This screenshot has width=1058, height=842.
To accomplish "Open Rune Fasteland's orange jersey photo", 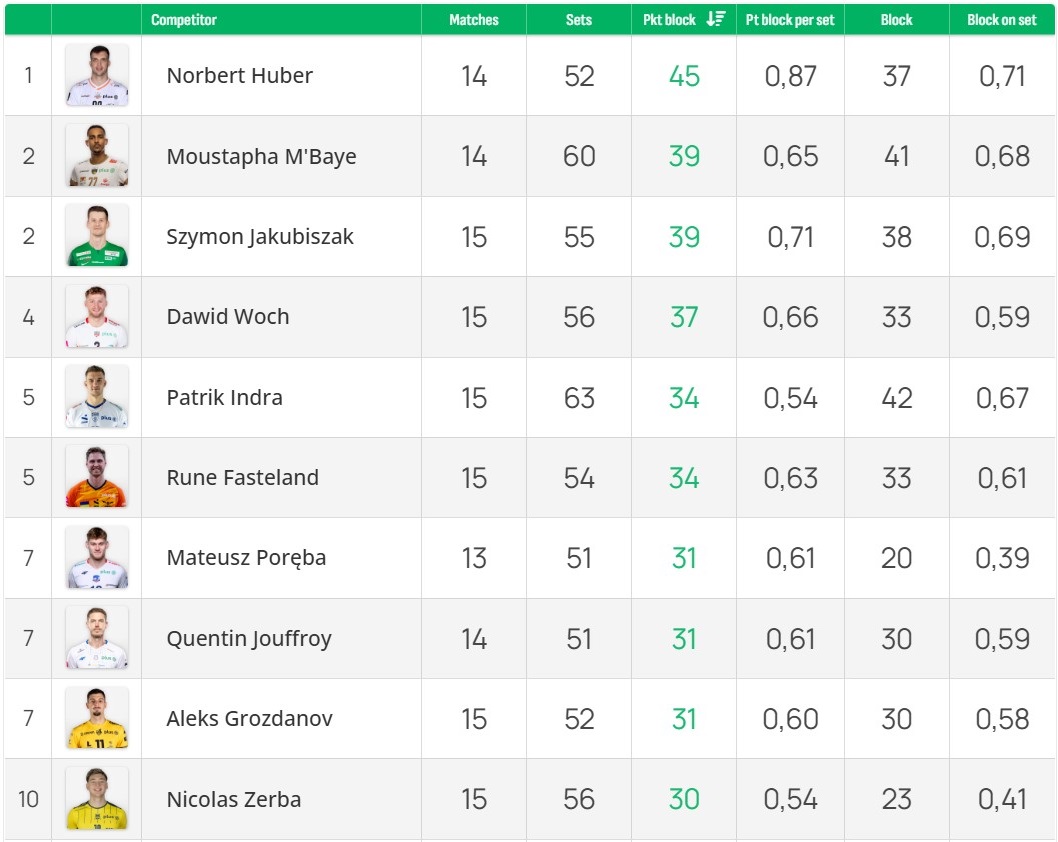I will click(97, 477).
